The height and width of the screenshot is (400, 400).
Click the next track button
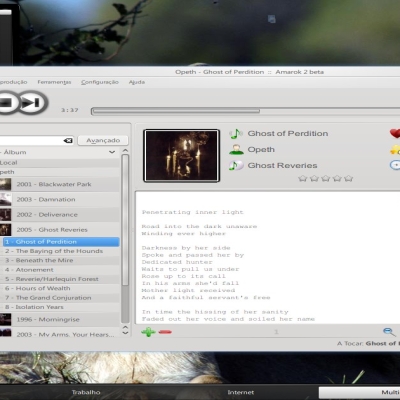32,103
